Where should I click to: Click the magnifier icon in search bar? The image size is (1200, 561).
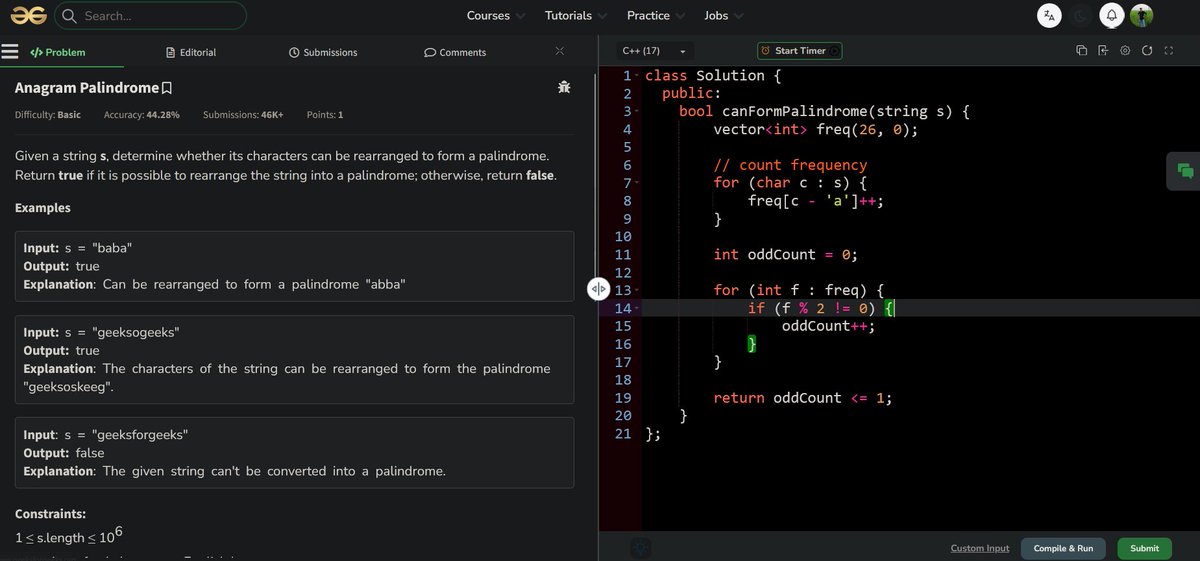69,16
